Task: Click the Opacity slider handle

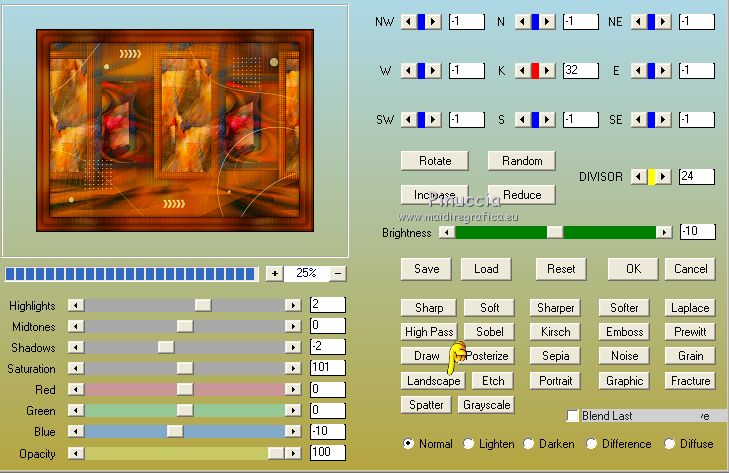Action: [274, 453]
